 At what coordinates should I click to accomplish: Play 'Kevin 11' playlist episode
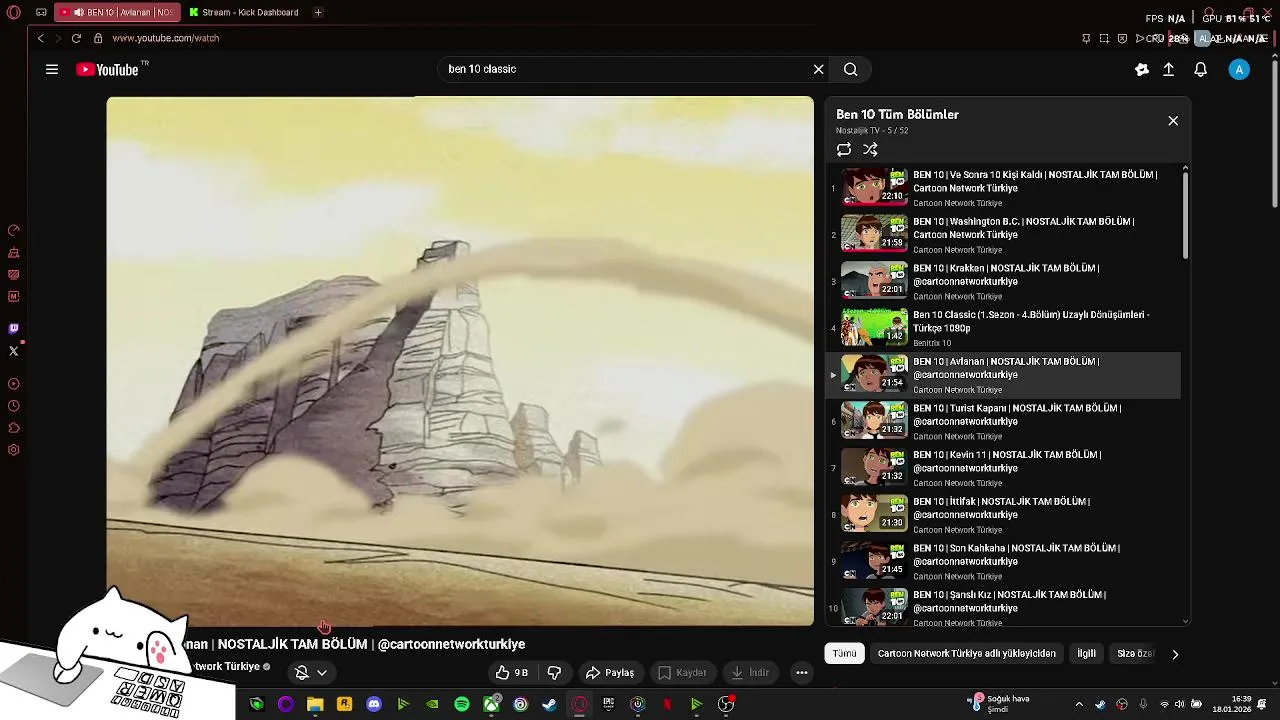tap(1005, 468)
